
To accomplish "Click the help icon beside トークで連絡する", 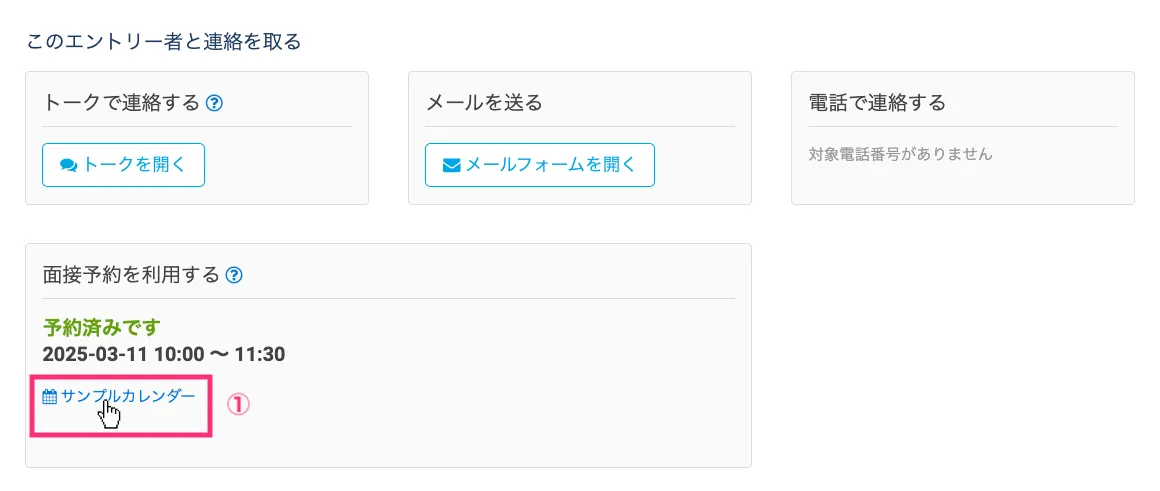I will 214,103.
